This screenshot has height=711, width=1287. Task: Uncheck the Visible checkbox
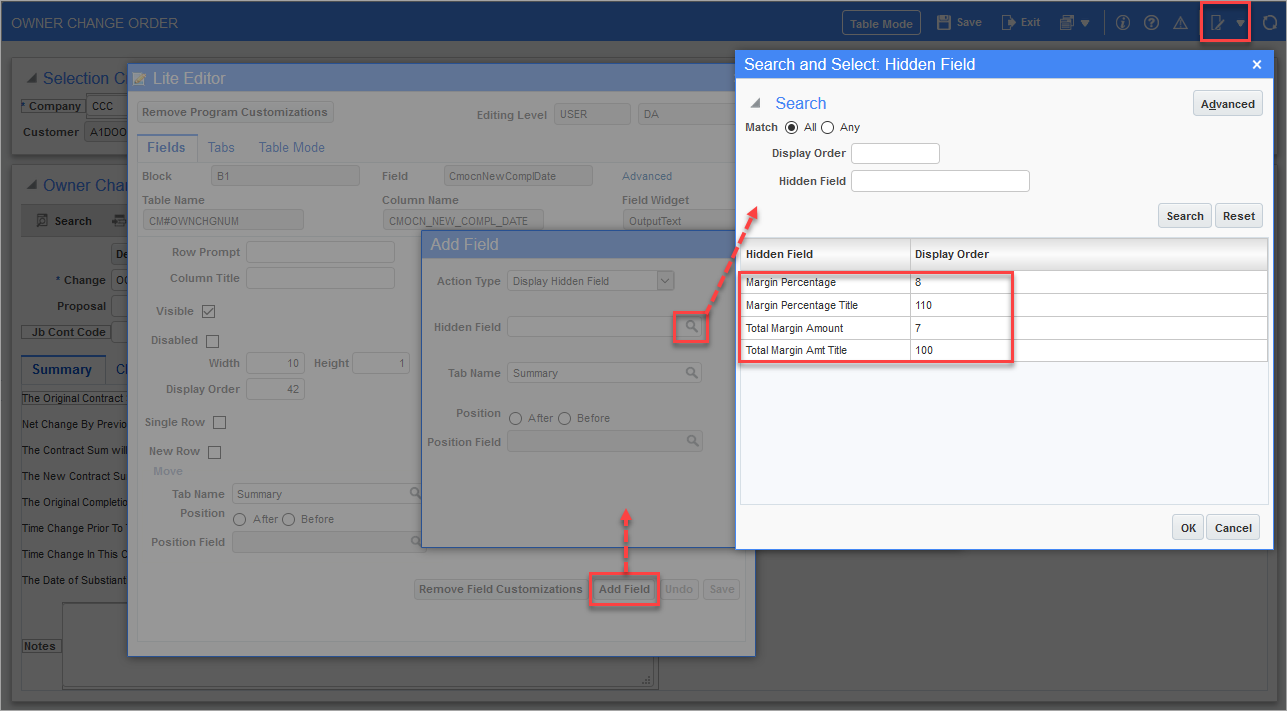tap(209, 311)
